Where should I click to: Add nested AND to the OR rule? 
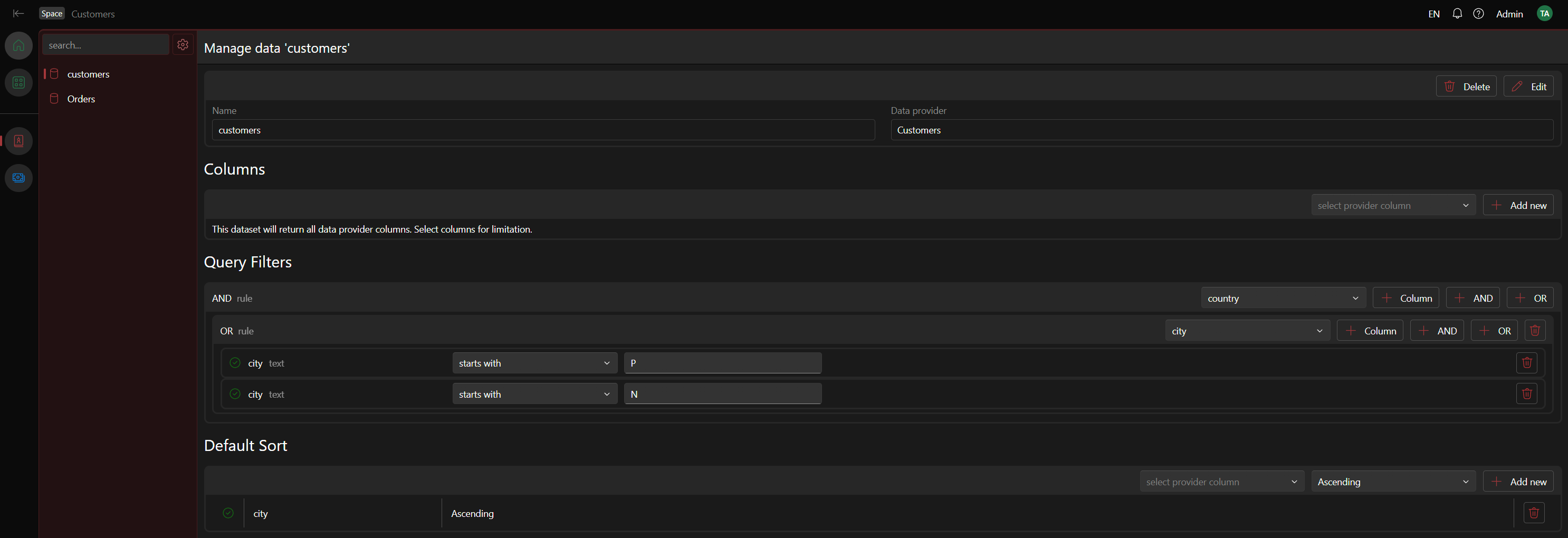coord(1437,331)
